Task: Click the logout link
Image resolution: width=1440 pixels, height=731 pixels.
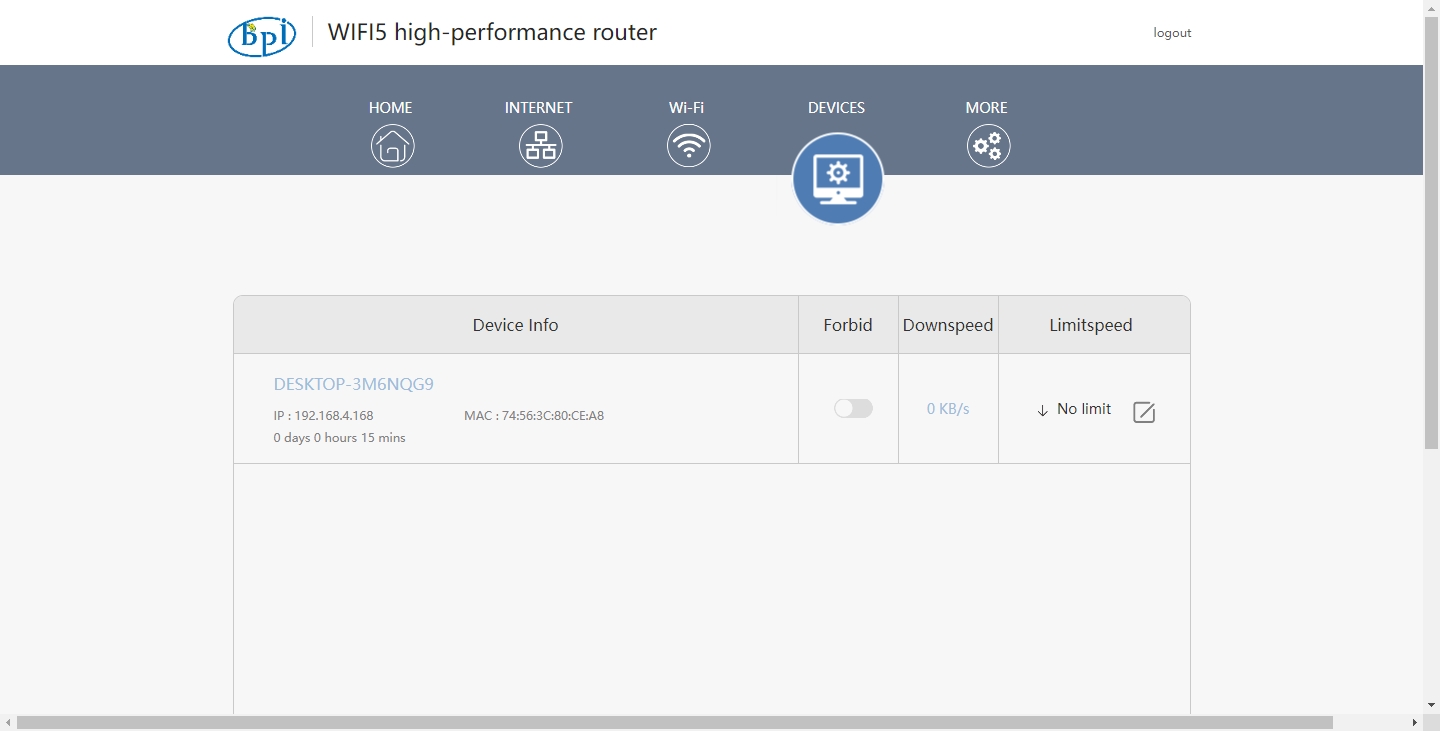Action: pos(1172,33)
